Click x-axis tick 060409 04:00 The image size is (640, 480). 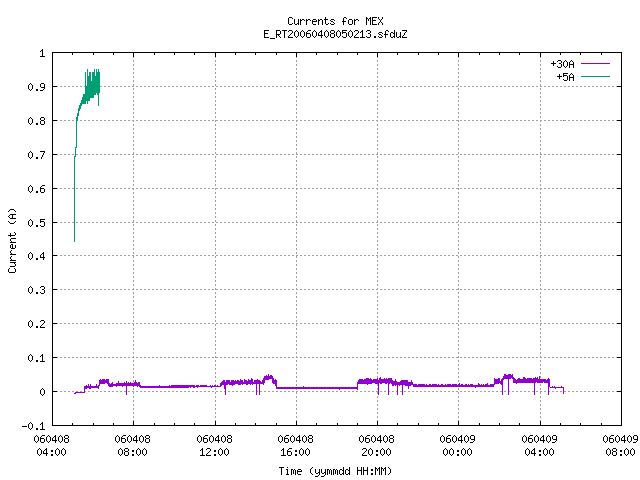click(540, 446)
